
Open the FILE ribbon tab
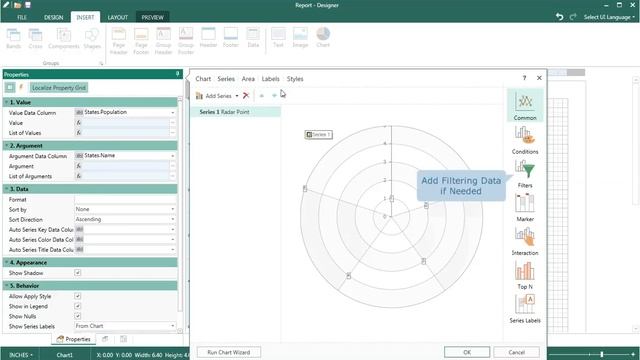point(22,18)
